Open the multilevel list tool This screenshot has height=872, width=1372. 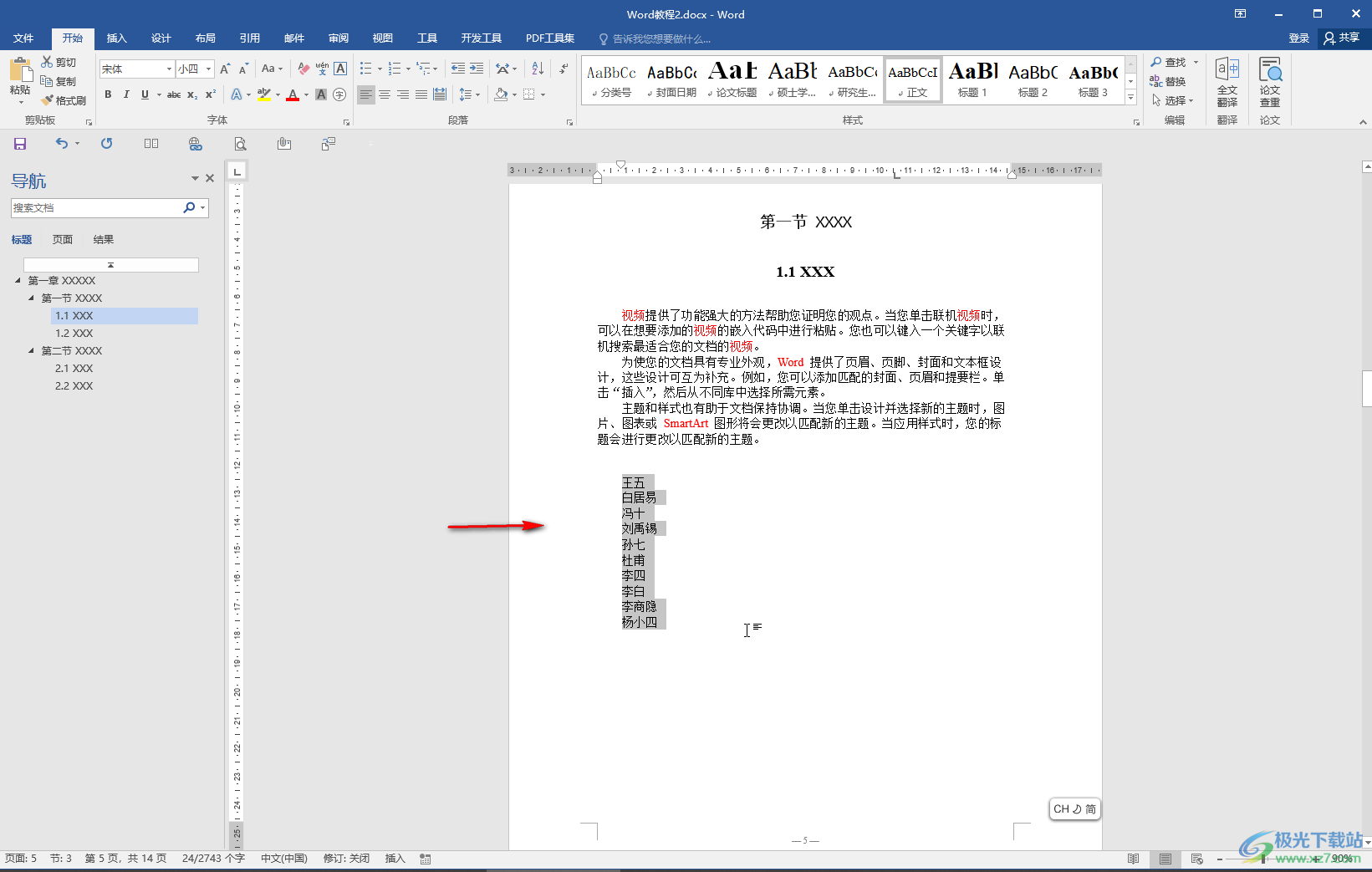point(425,69)
